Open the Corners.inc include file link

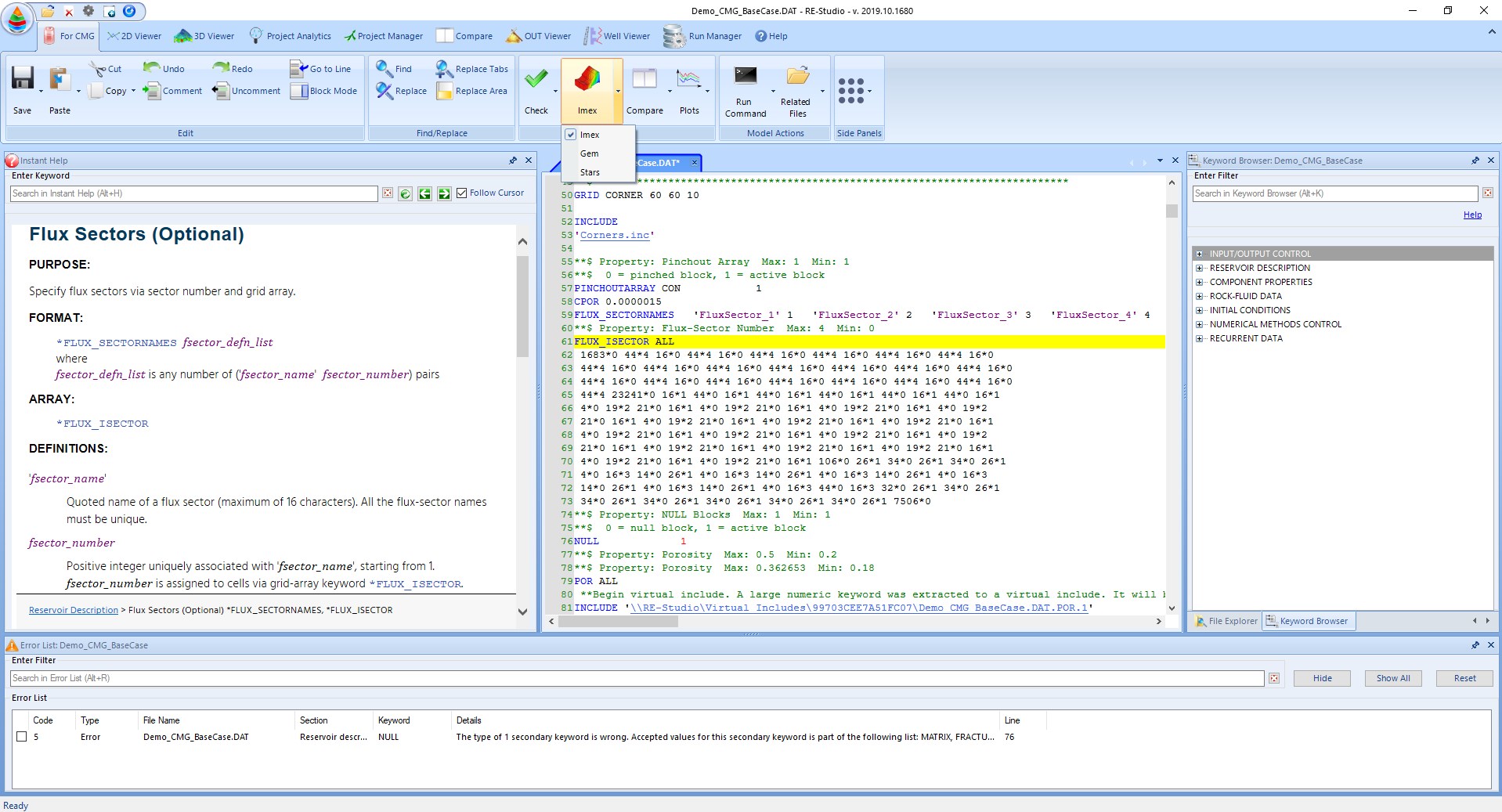coord(615,235)
